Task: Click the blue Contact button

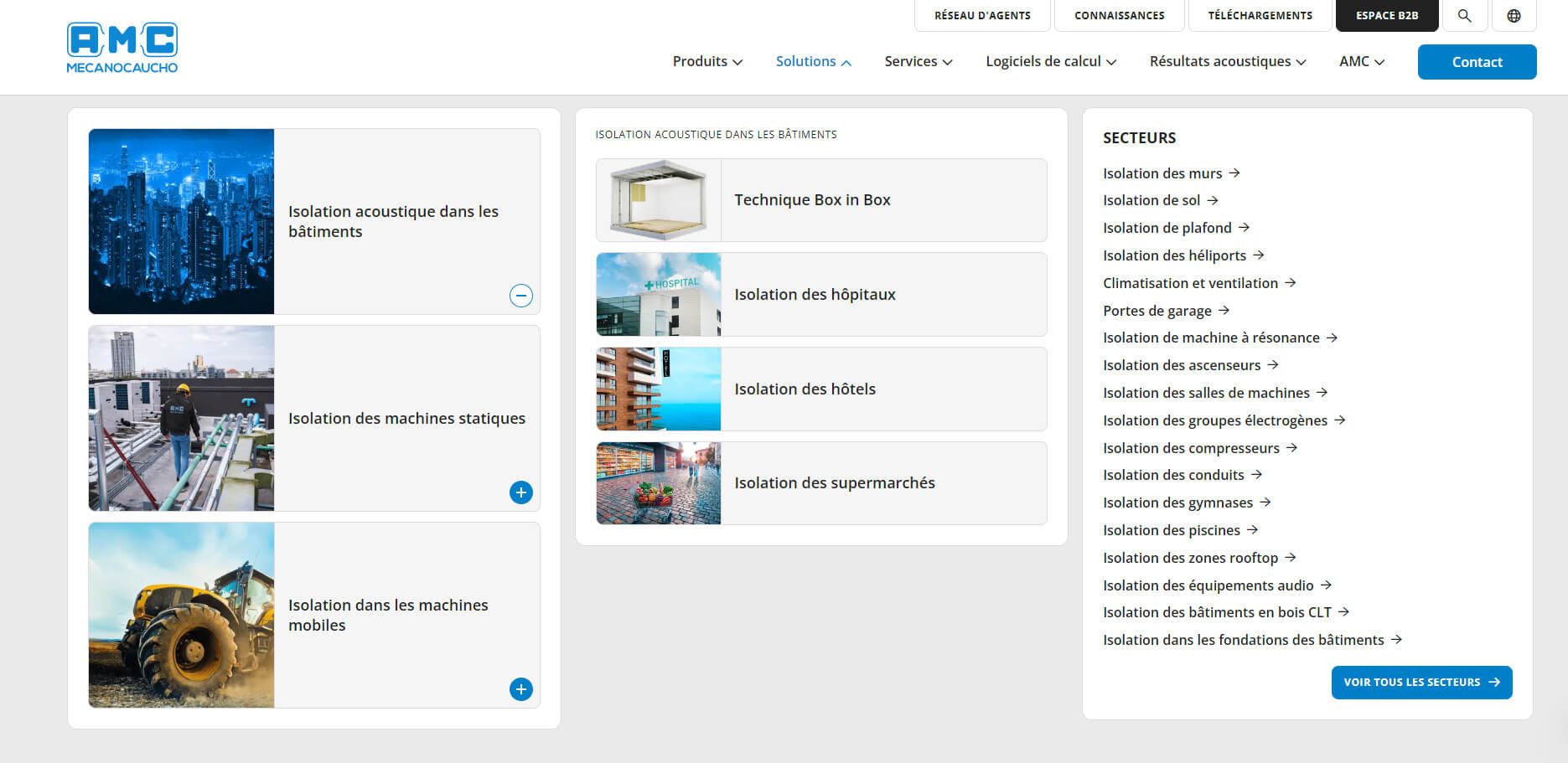Action: pos(1477,62)
